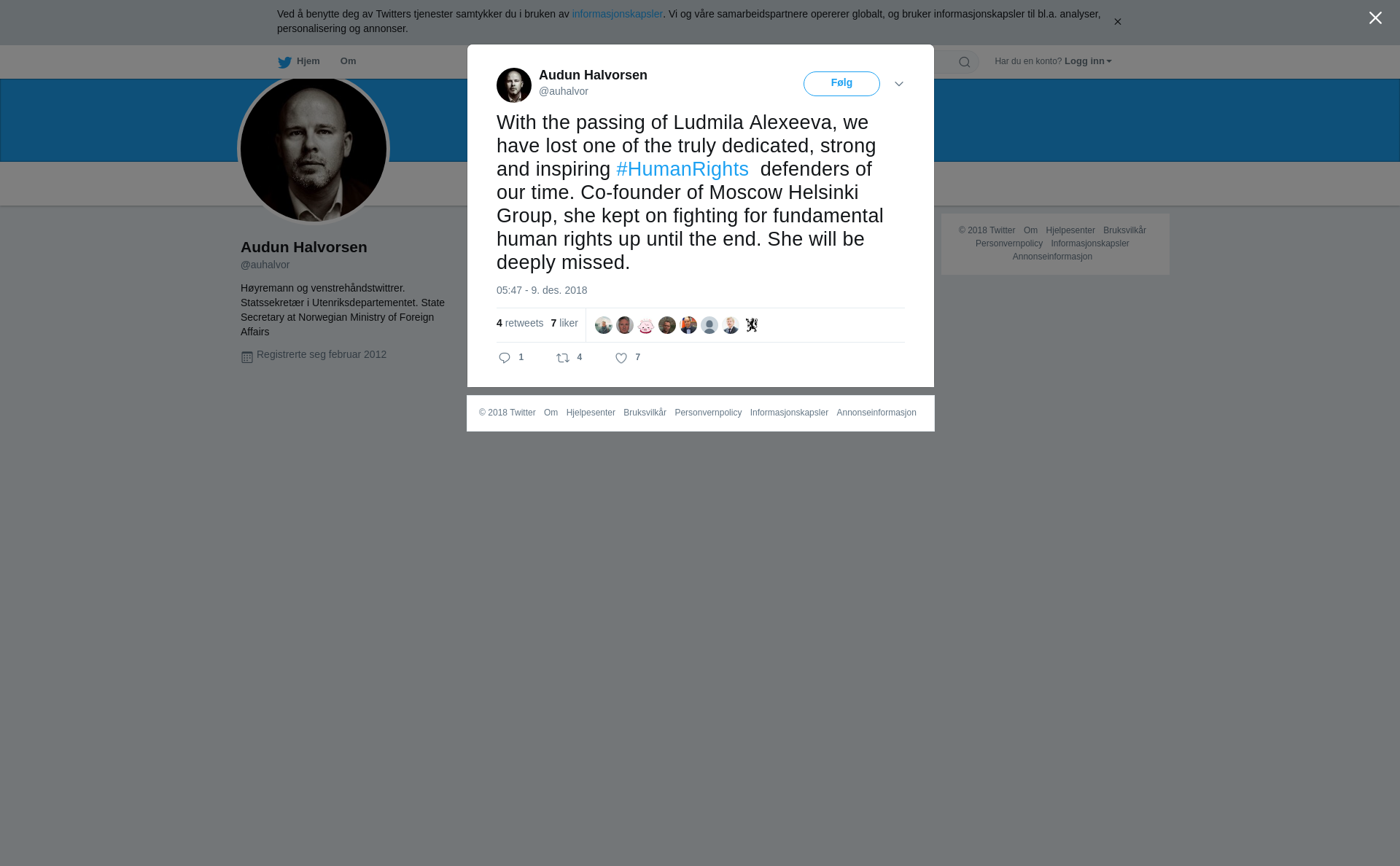View the 7 liker list
Image resolution: width=1400 pixels, height=866 pixels.
(564, 323)
